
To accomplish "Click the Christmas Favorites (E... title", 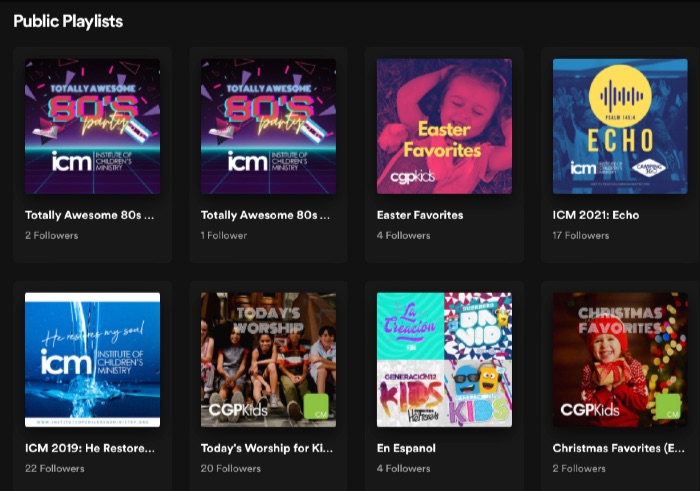I will tap(619, 448).
